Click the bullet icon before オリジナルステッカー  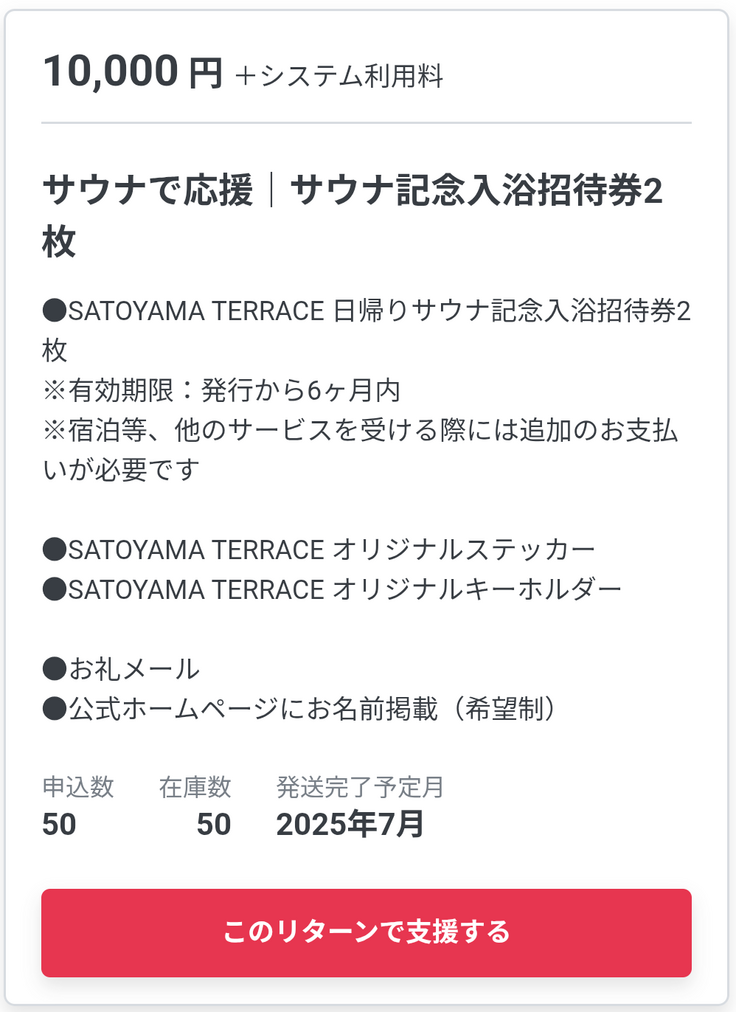(54, 549)
